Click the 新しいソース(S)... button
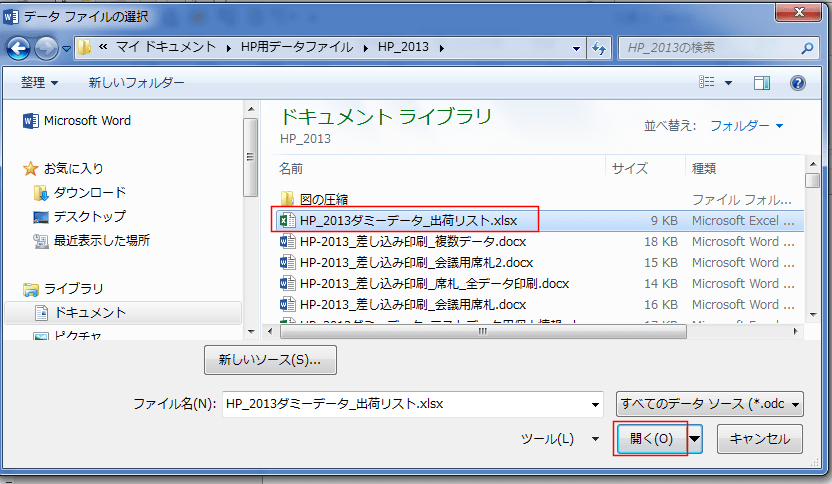The width and height of the screenshot is (832, 484). coord(269,359)
